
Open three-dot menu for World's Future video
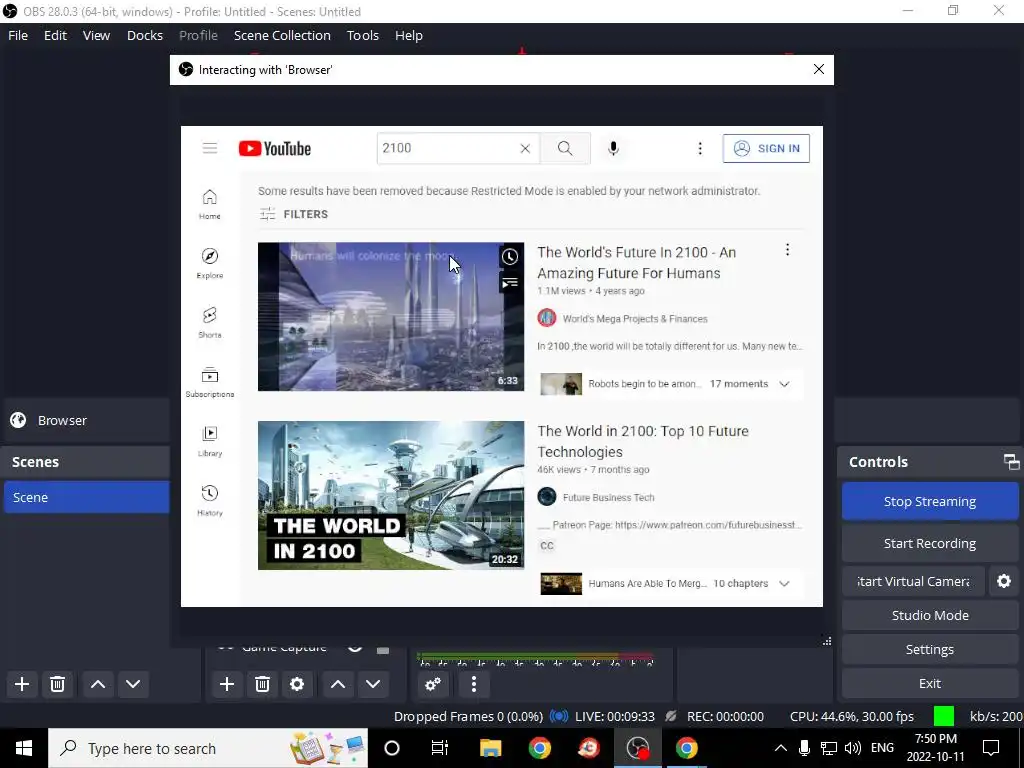(788, 249)
